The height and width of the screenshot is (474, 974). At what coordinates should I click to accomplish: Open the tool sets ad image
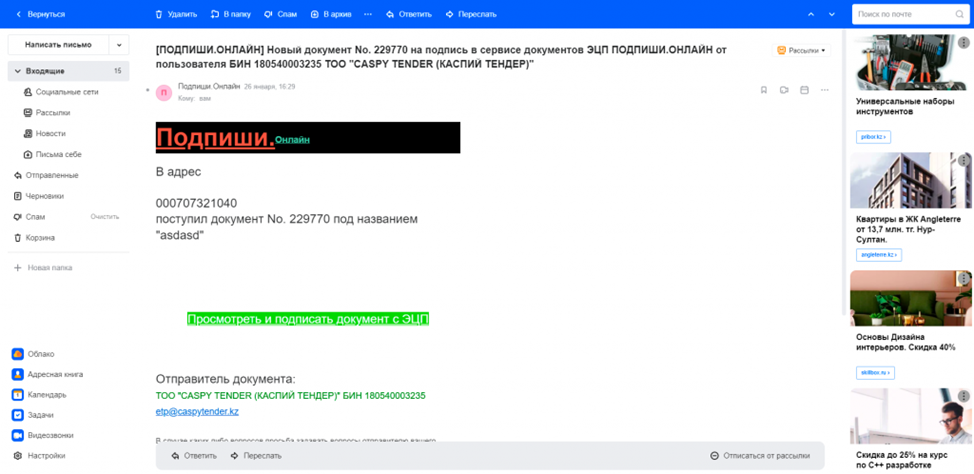pyautogui.click(x=909, y=63)
